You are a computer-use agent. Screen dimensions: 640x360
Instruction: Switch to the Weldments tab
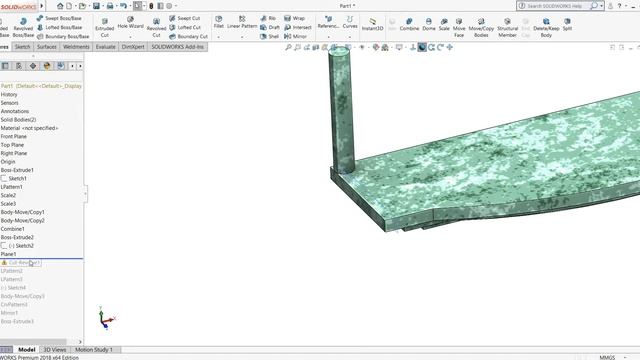click(x=76, y=47)
